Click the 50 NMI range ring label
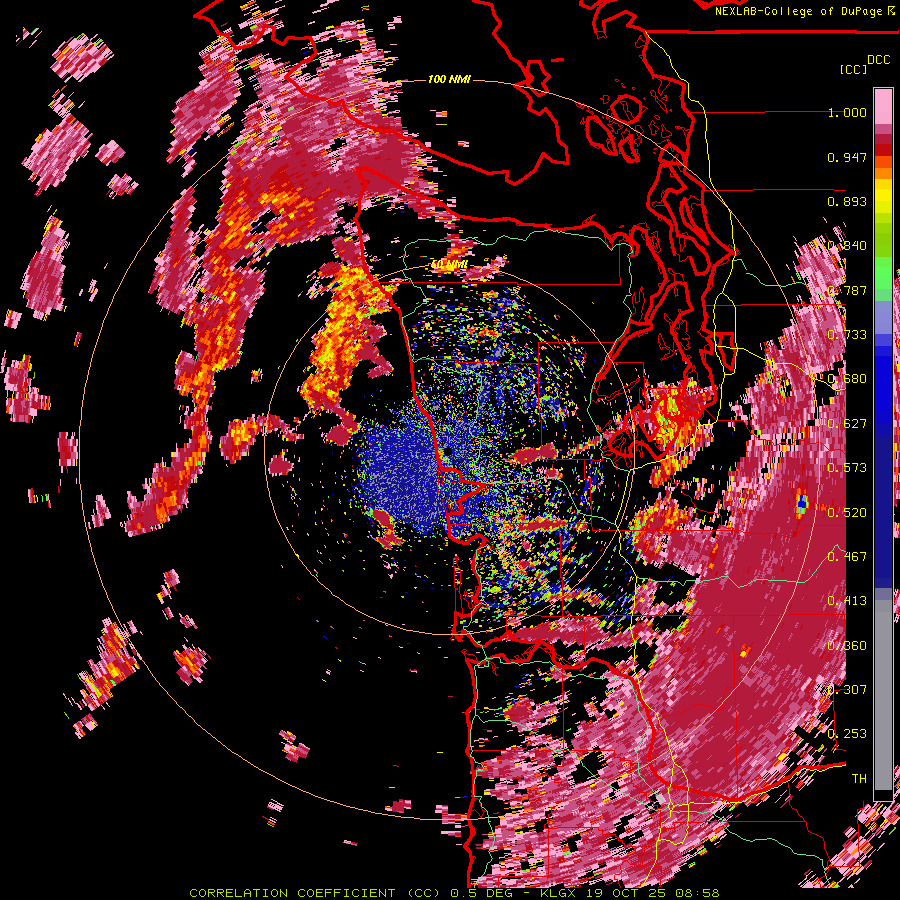The image size is (900, 900). (x=449, y=265)
